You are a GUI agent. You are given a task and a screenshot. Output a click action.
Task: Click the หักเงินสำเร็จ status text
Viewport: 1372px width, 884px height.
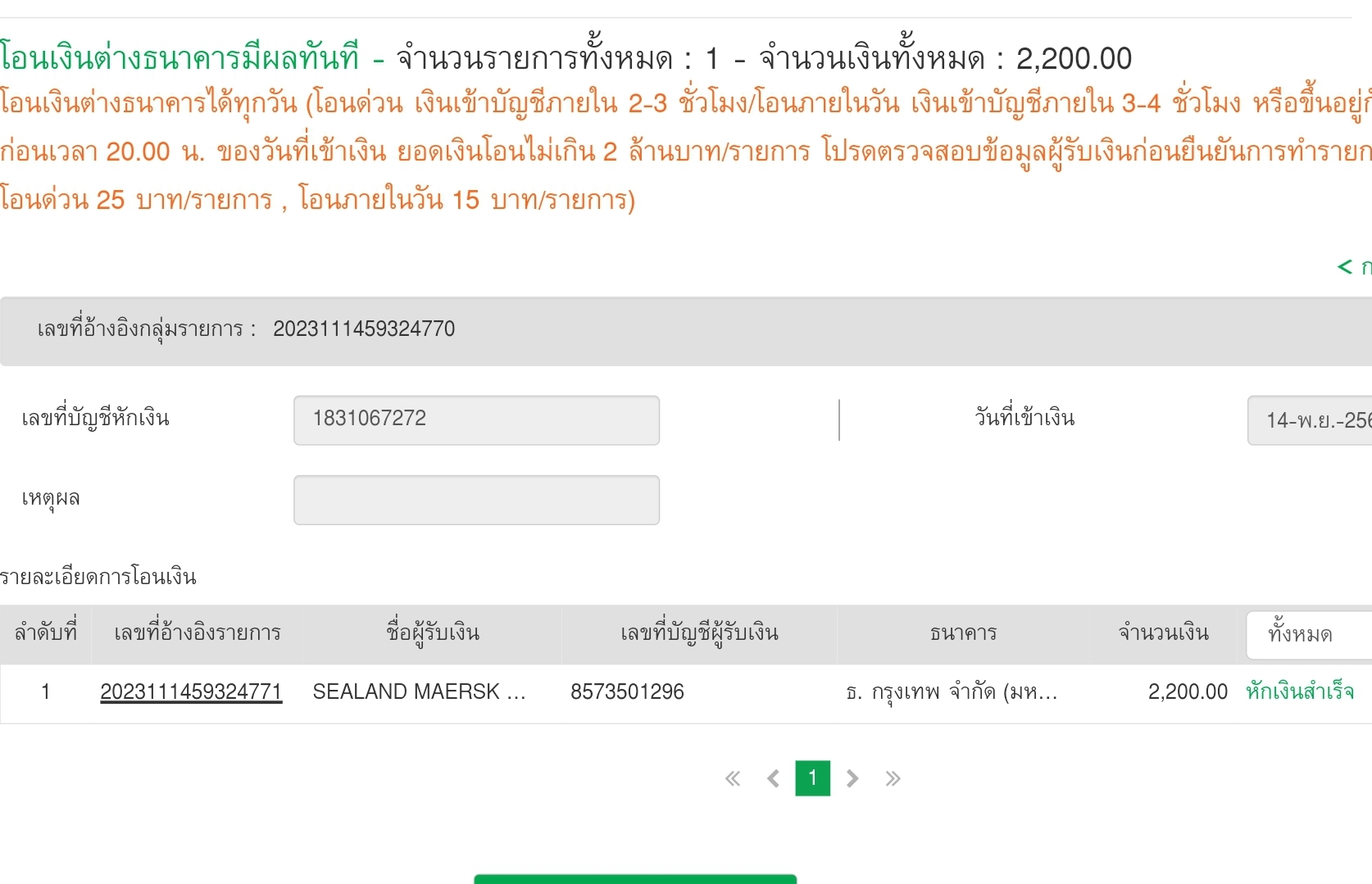[1300, 692]
